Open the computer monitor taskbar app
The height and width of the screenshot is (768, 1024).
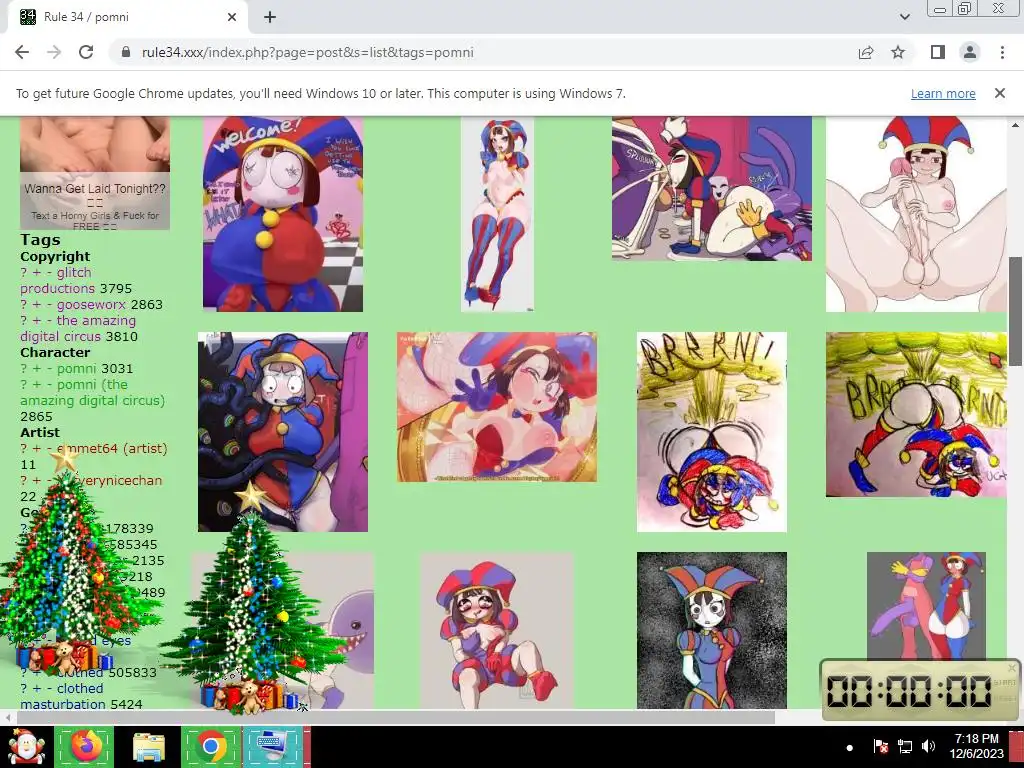point(274,746)
